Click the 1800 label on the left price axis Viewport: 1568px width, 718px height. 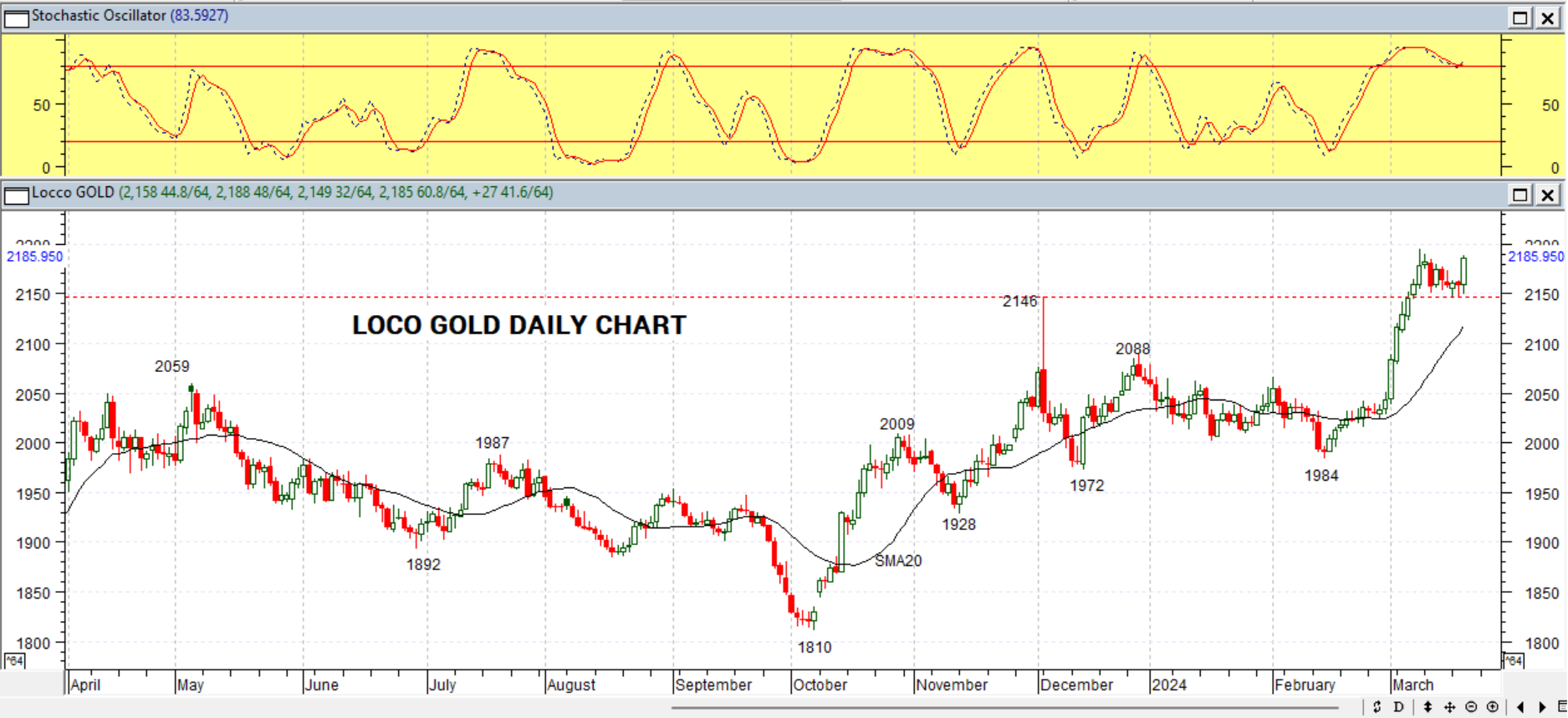coord(33,644)
